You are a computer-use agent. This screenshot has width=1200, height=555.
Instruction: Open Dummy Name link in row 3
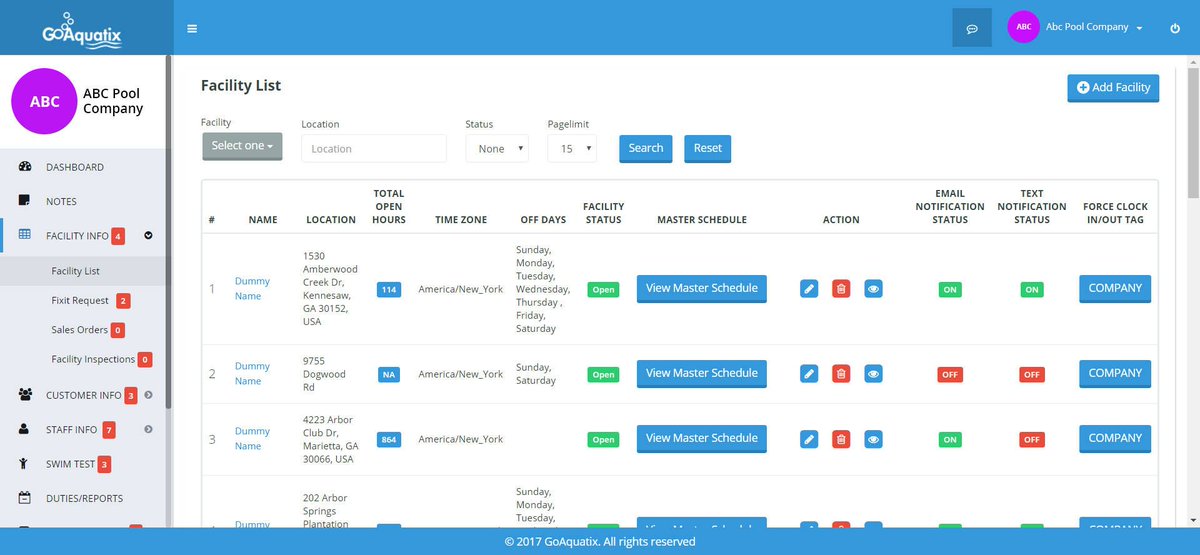tap(252, 439)
